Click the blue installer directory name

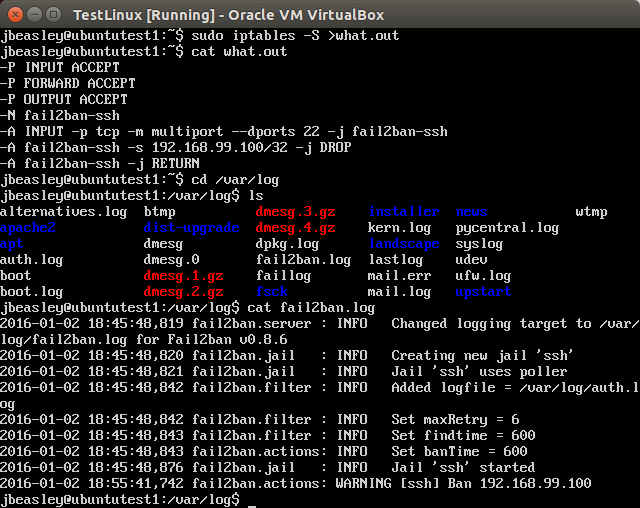pos(404,211)
